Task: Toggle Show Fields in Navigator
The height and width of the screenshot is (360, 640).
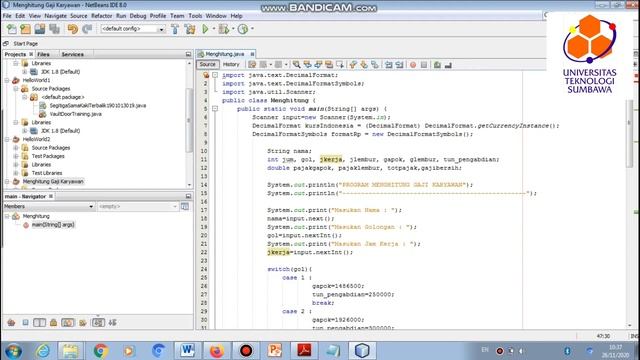Action: pyautogui.click(x=25, y=322)
